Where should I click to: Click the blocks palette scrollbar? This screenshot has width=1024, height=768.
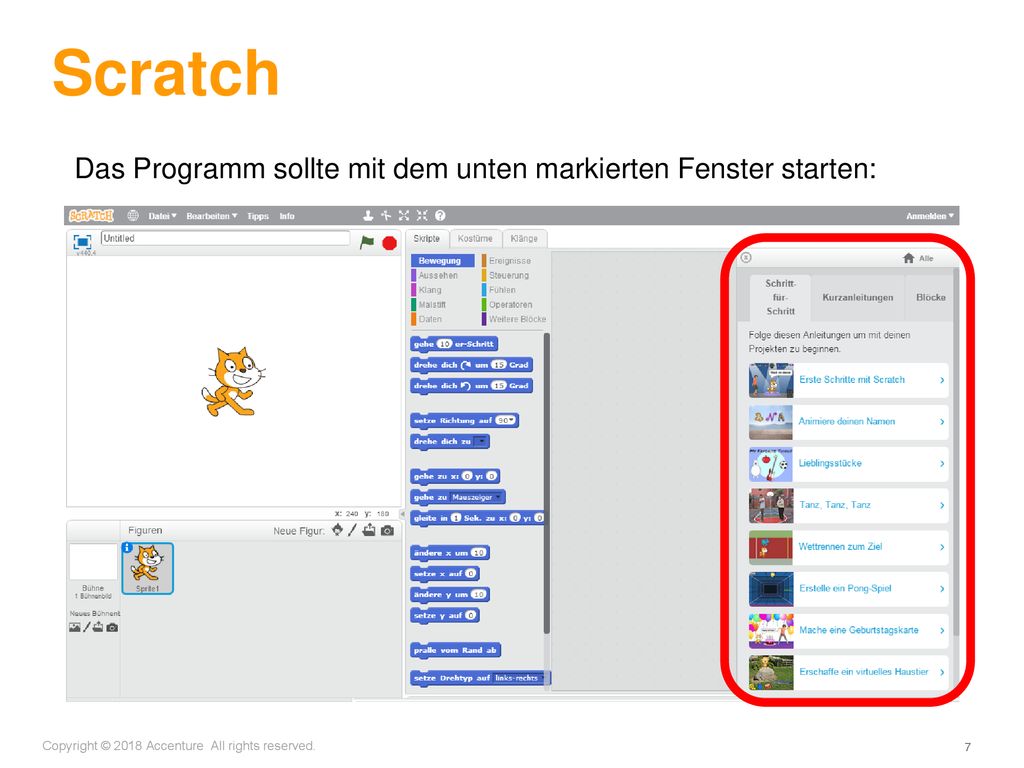pyautogui.click(x=547, y=483)
